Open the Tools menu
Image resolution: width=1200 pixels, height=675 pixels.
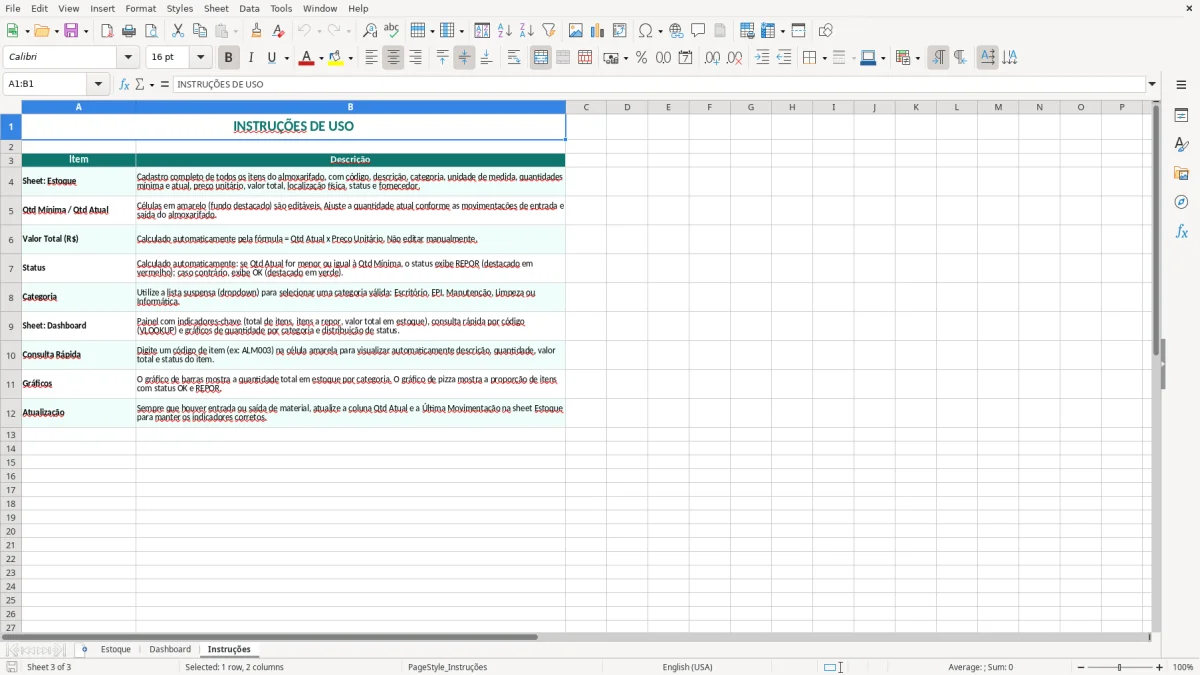(281, 8)
